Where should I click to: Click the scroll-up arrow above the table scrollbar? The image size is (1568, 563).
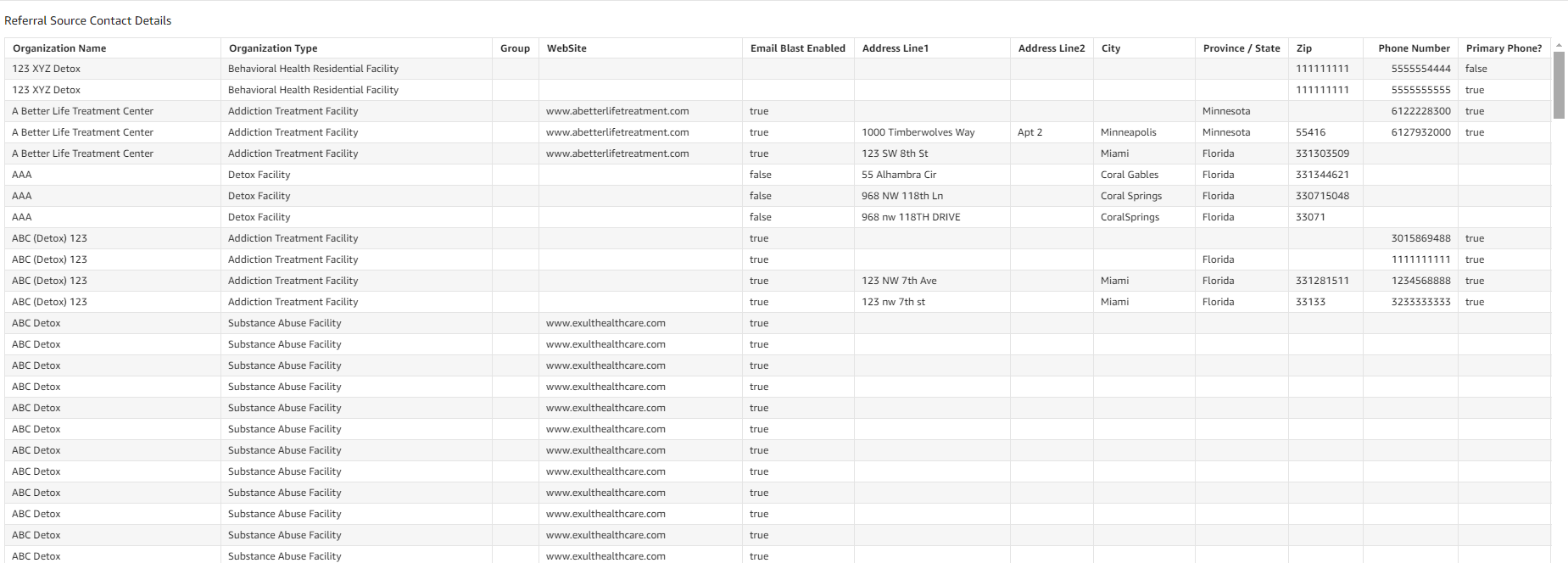1559,45
